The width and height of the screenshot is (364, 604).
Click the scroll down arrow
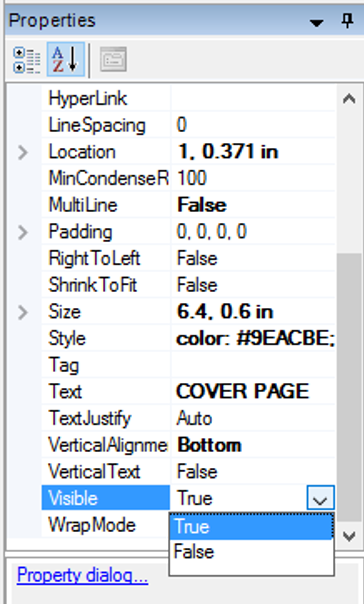coord(349,536)
